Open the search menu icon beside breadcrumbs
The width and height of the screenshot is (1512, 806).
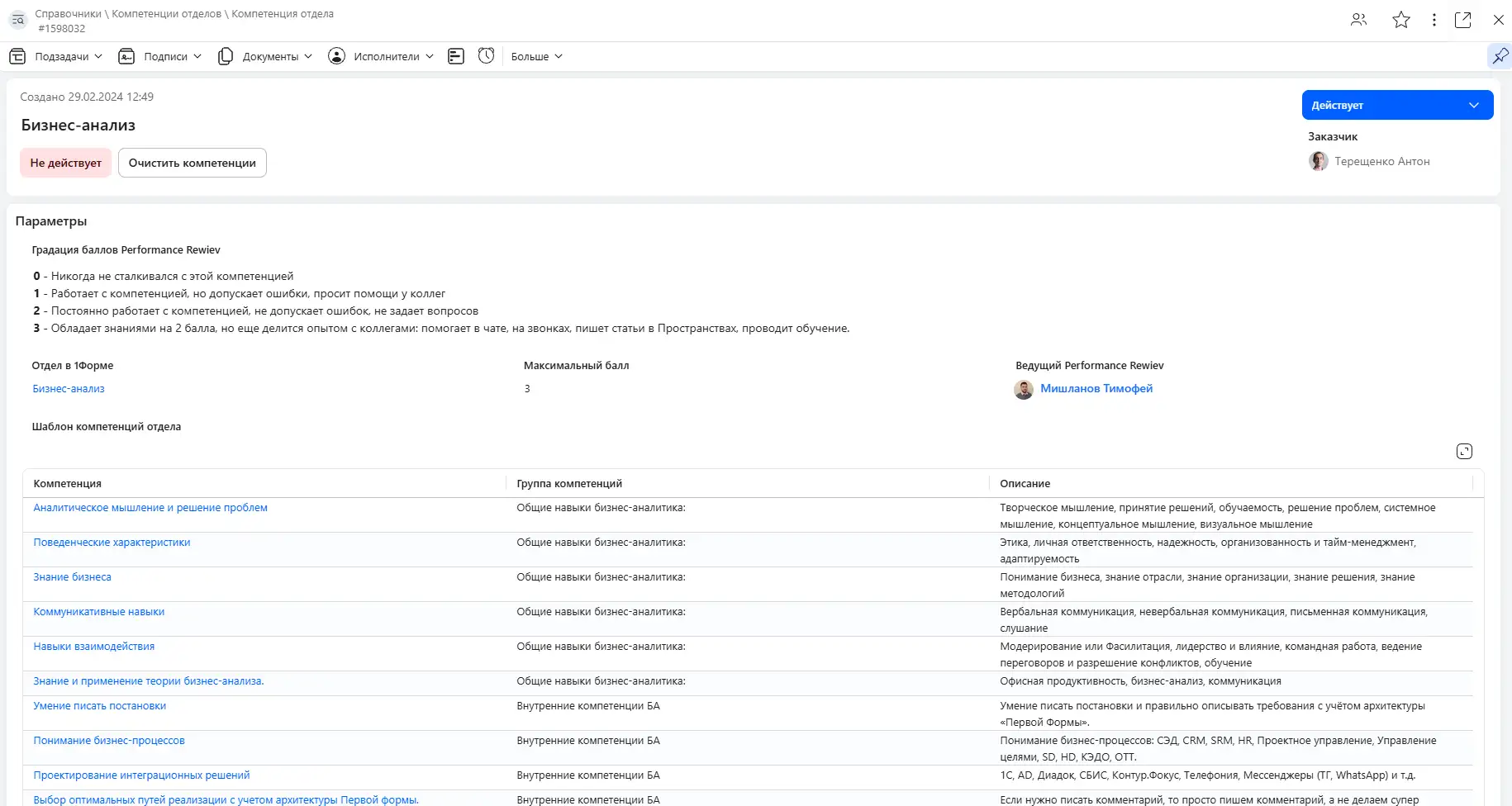pos(18,20)
